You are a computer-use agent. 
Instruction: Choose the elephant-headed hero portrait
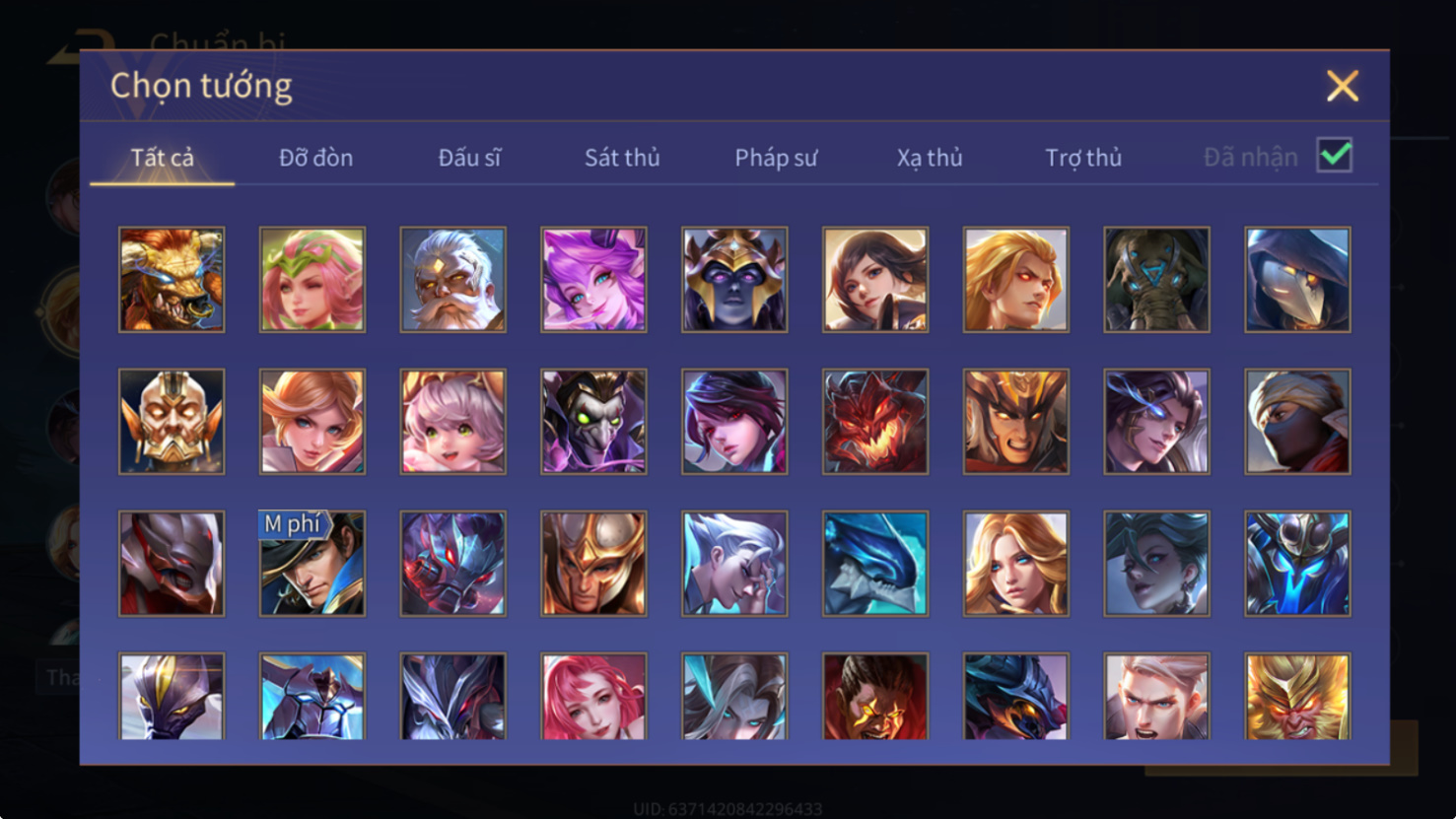coord(1156,280)
